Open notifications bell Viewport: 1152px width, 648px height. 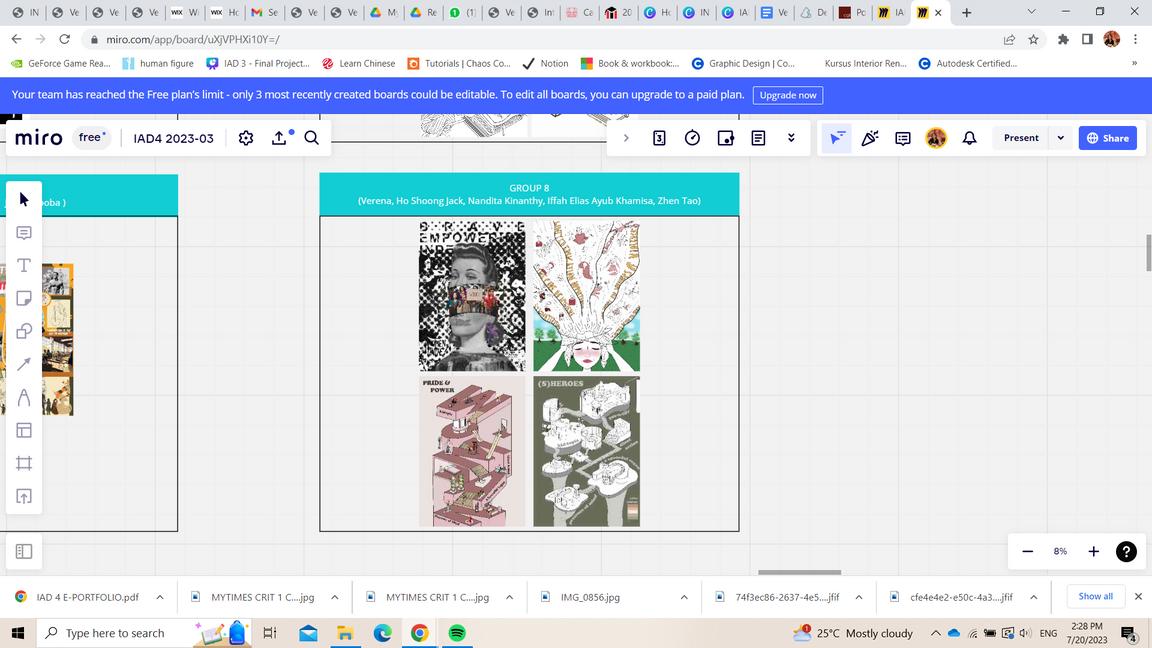tap(970, 138)
